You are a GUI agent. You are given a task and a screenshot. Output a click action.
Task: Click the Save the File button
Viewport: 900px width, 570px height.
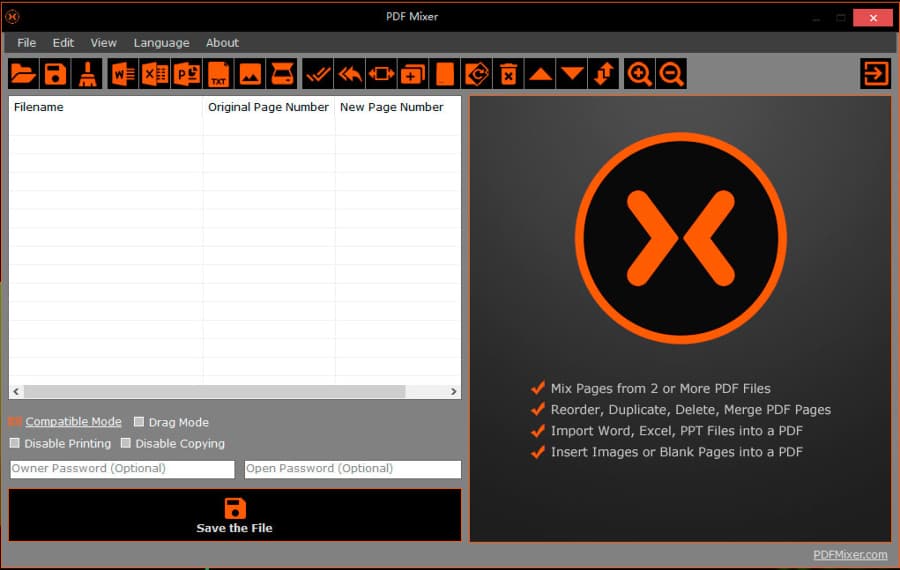pos(235,515)
